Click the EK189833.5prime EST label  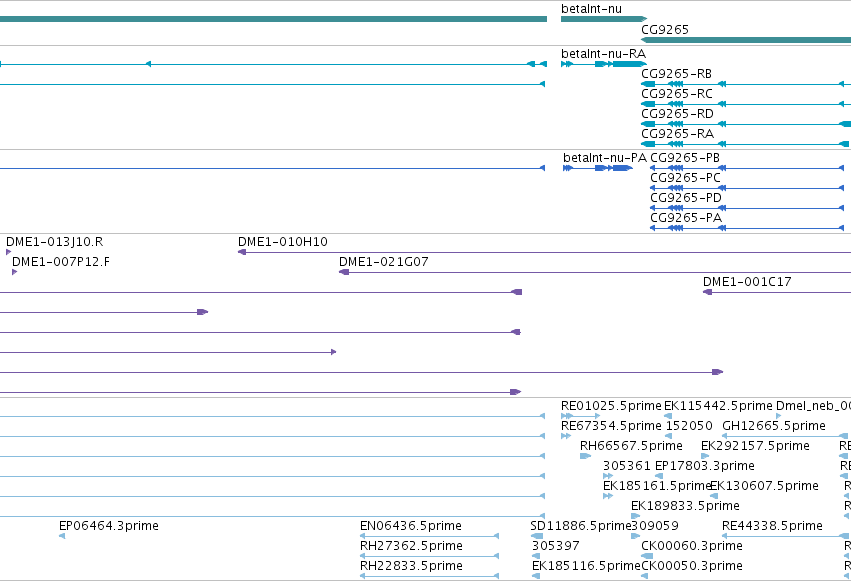[685, 506]
